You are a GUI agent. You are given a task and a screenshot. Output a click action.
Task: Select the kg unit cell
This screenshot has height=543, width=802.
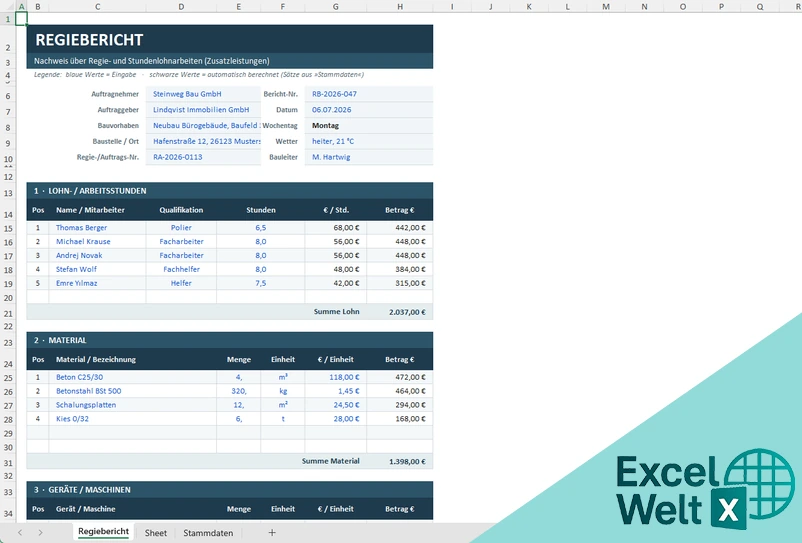[x=283, y=391]
